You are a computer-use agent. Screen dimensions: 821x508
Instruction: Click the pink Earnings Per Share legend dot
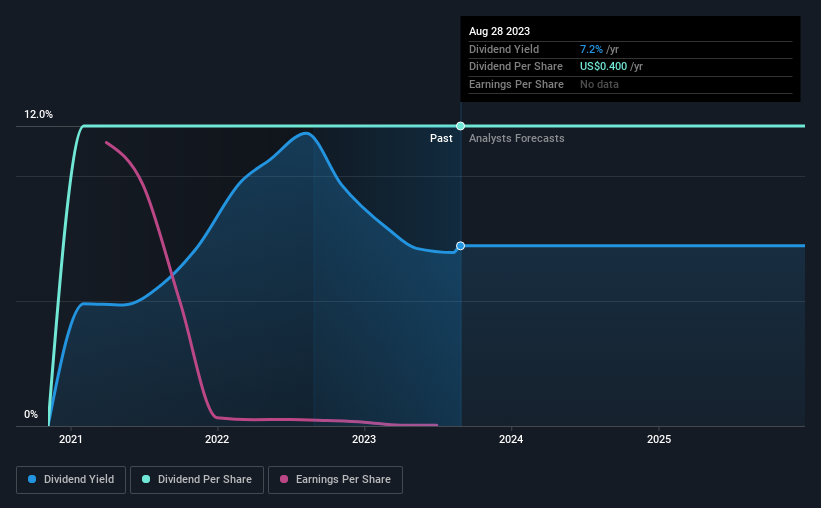tap(284, 479)
